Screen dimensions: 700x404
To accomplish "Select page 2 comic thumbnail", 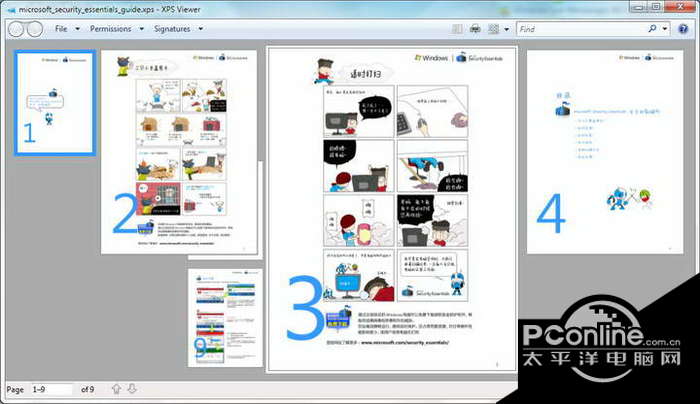I will pos(179,152).
